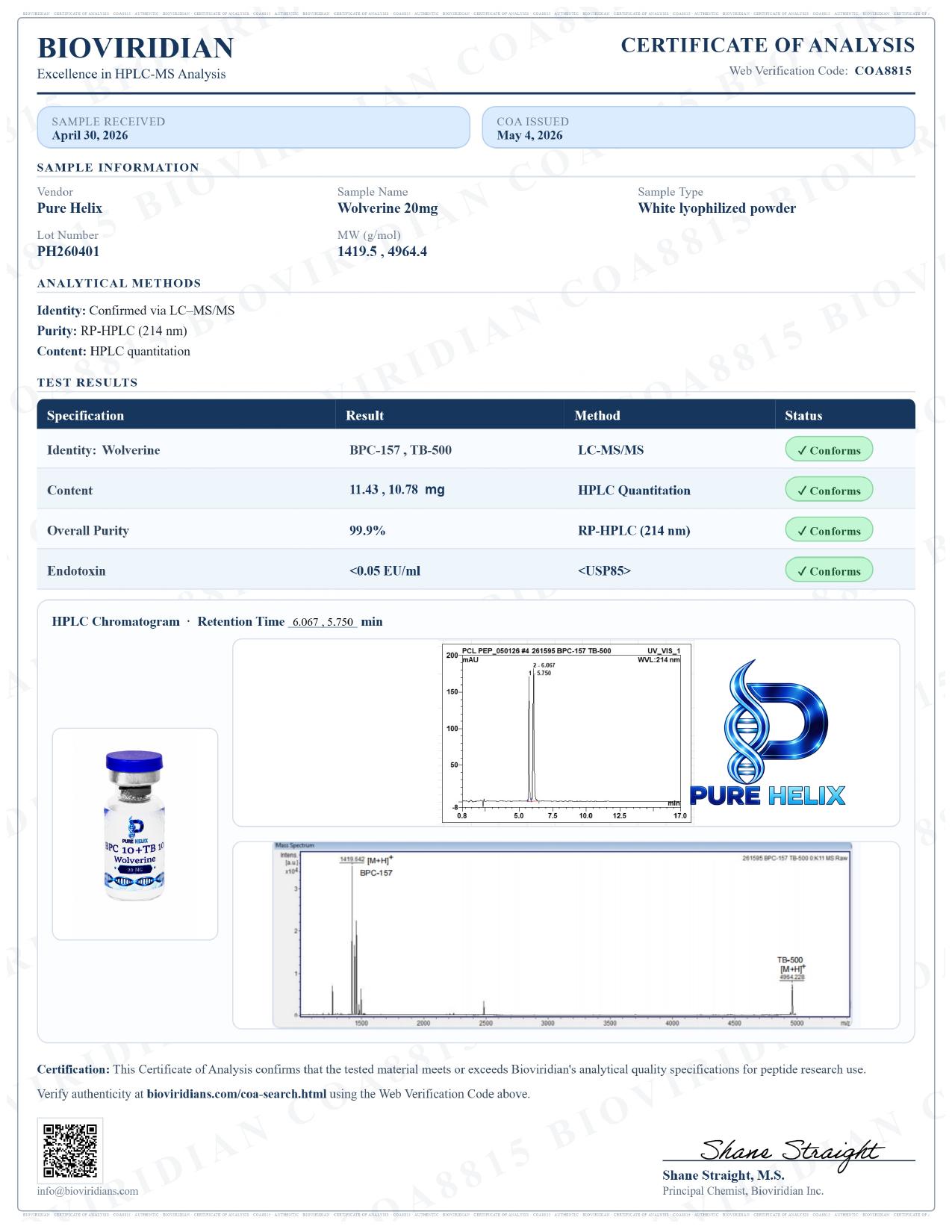Image resolution: width=952 pixels, height=1232 pixels.
Task: Select overall purity result 99.9%
Action: [x=367, y=531]
